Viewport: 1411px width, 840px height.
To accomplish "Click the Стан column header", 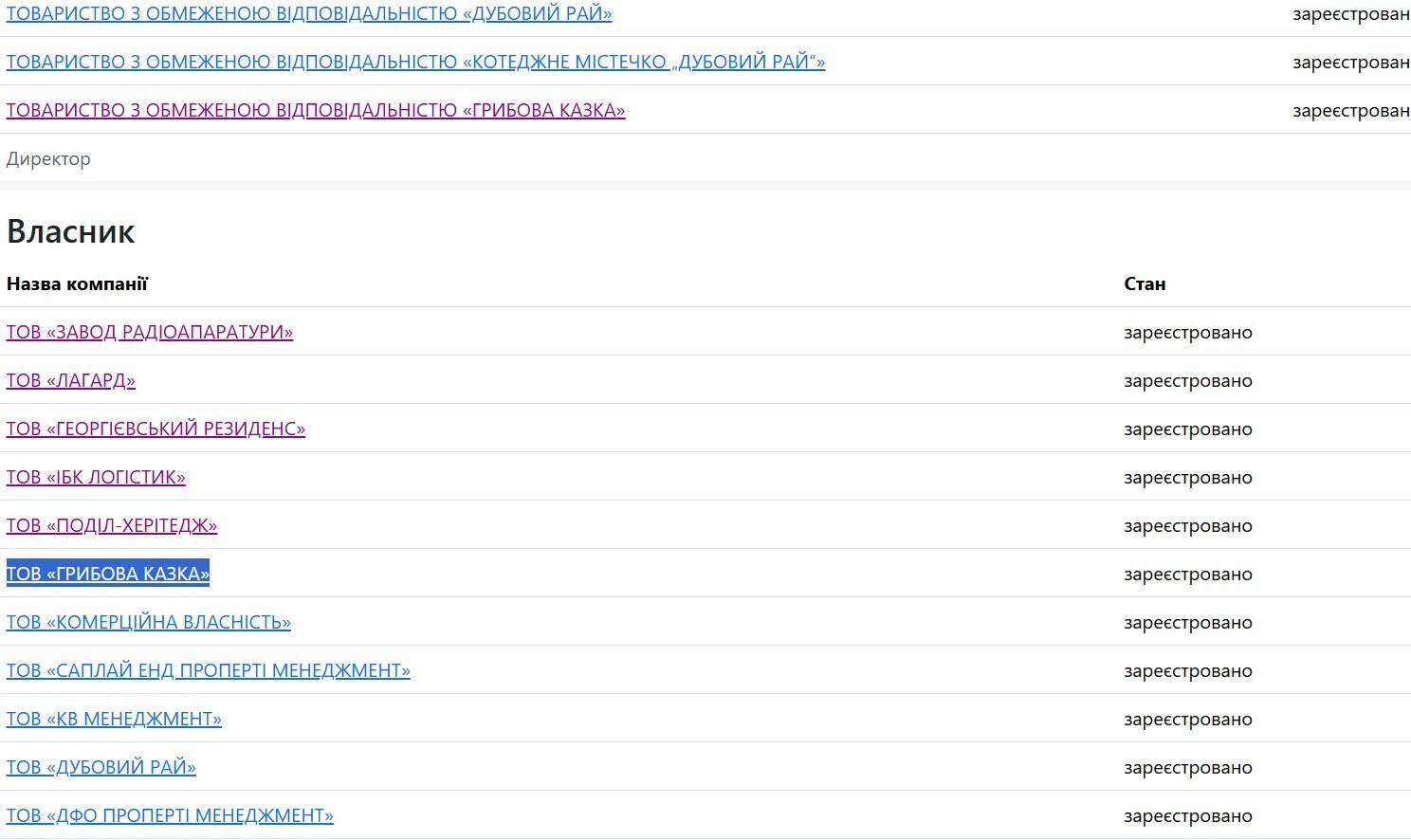I will (x=1145, y=283).
